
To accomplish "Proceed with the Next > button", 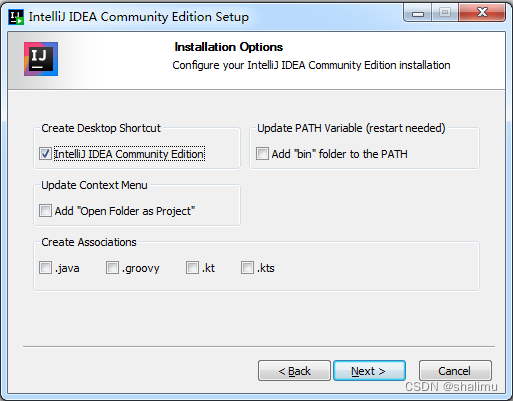I will 369,371.
